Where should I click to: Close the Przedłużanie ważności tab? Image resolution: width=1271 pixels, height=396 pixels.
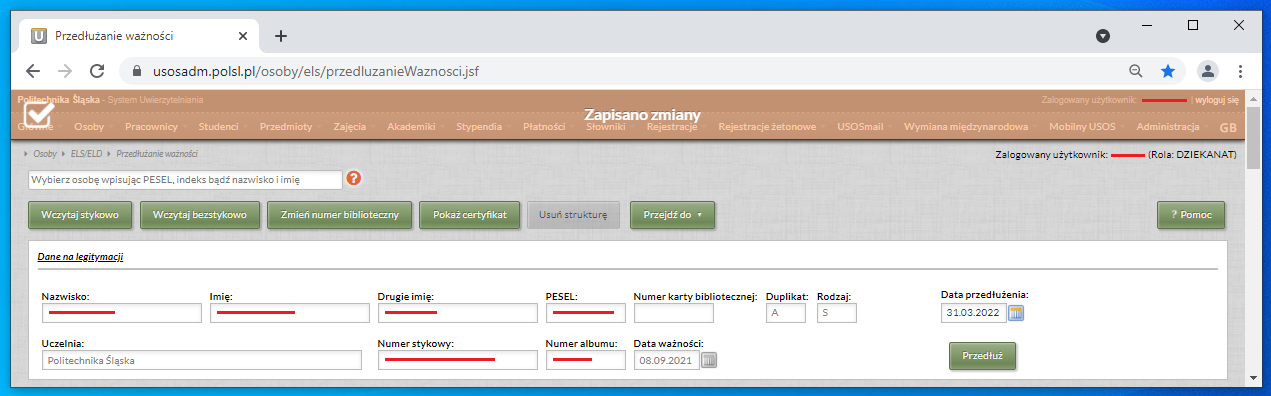(x=242, y=36)
